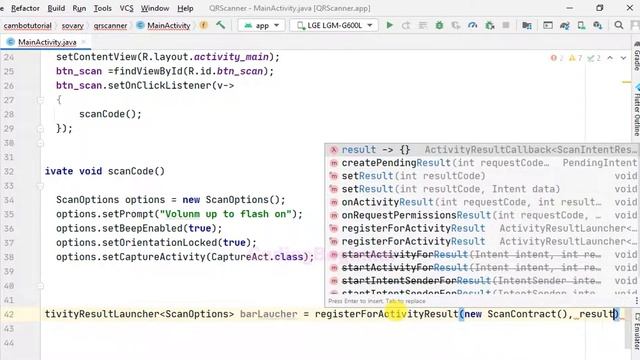The image size is (640, 360).
Task: Click string "Volunm up to flash on"
Action: pyautogui.click(x=226, y=214)
